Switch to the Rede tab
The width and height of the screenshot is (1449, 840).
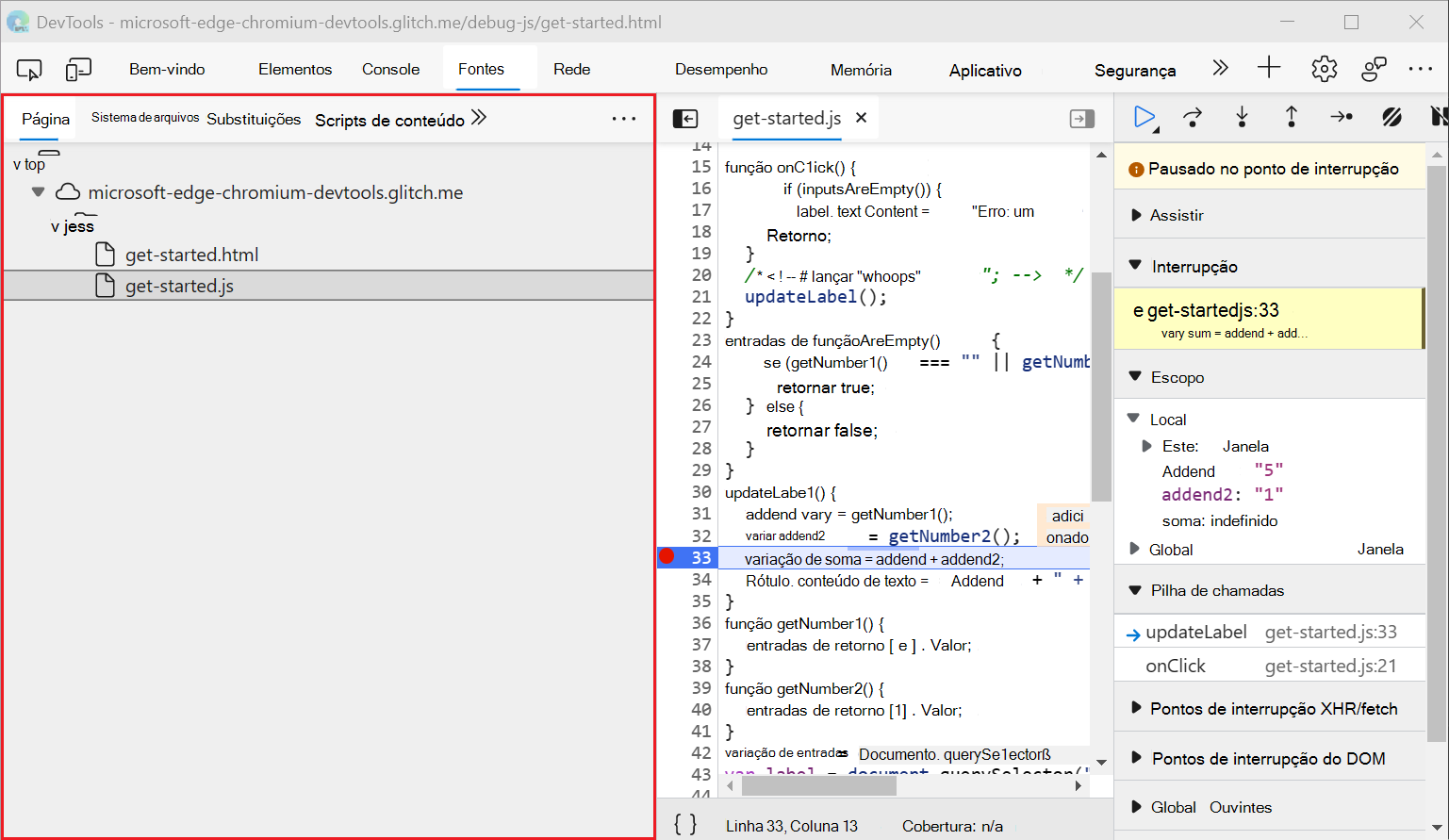tap(571, 69)
